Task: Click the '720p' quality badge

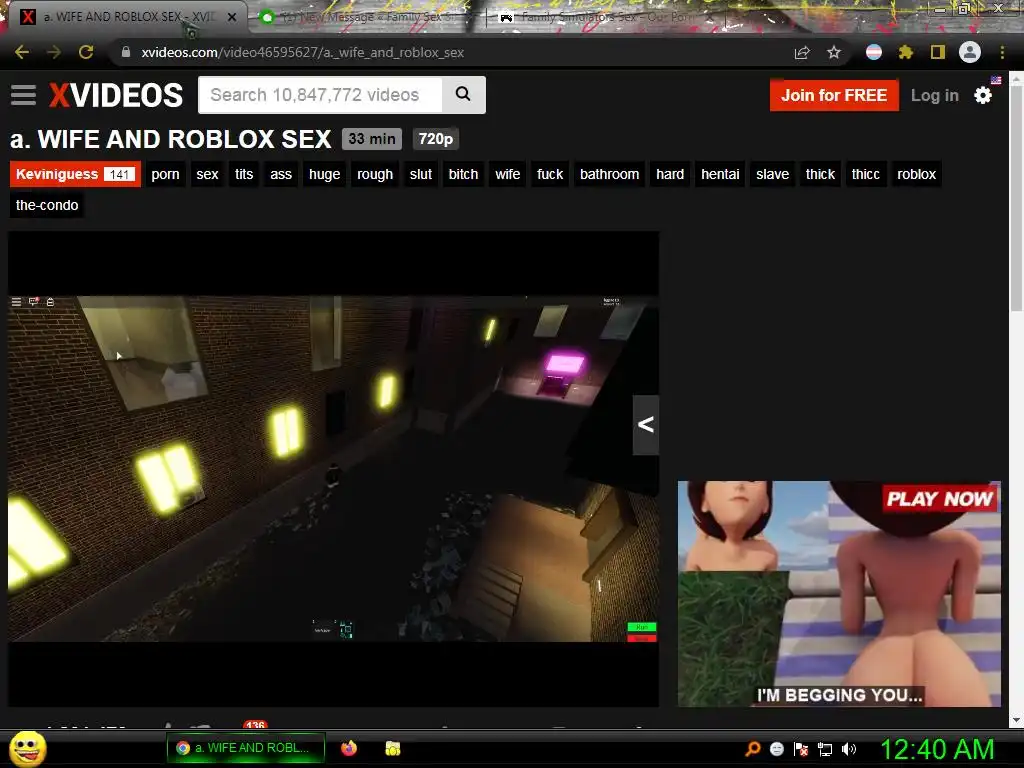Action: pos(436,139)
